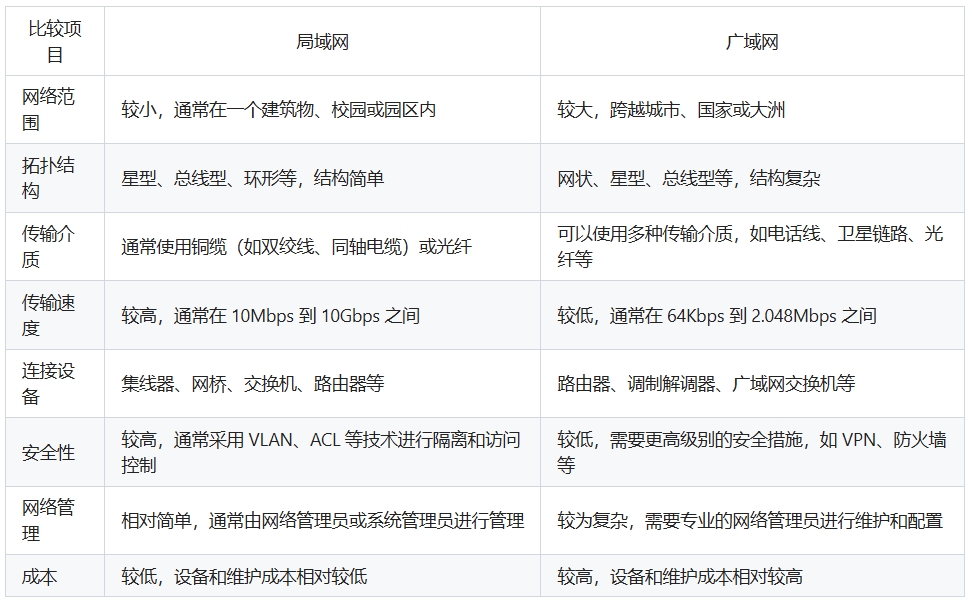Click cell mentioning VPN、防火墙等
The image size is (972, 603).
click(752, 452)
